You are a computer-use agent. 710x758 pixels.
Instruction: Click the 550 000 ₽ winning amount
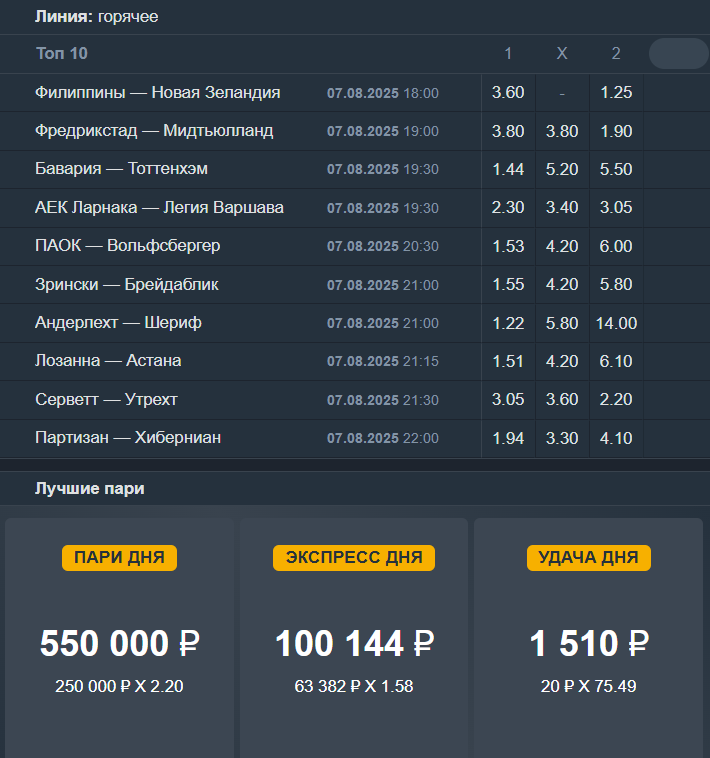click(x=119, y=643)
